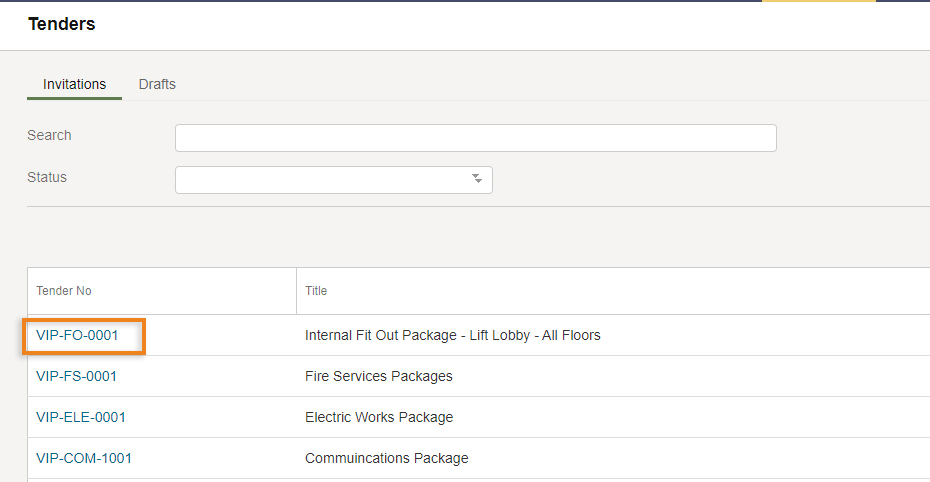Focus the Search text field

pos(476,138)
